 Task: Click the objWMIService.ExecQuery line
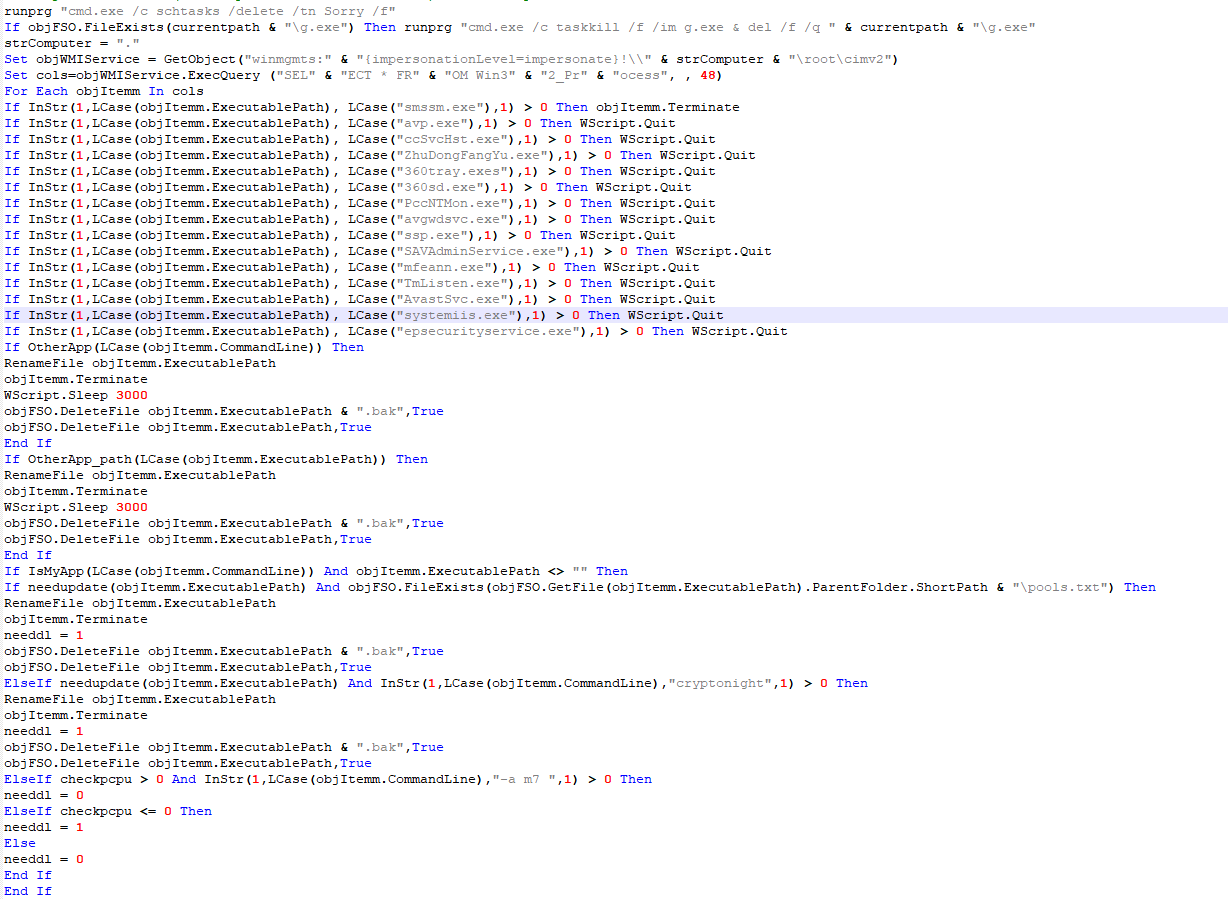point(364,75)
